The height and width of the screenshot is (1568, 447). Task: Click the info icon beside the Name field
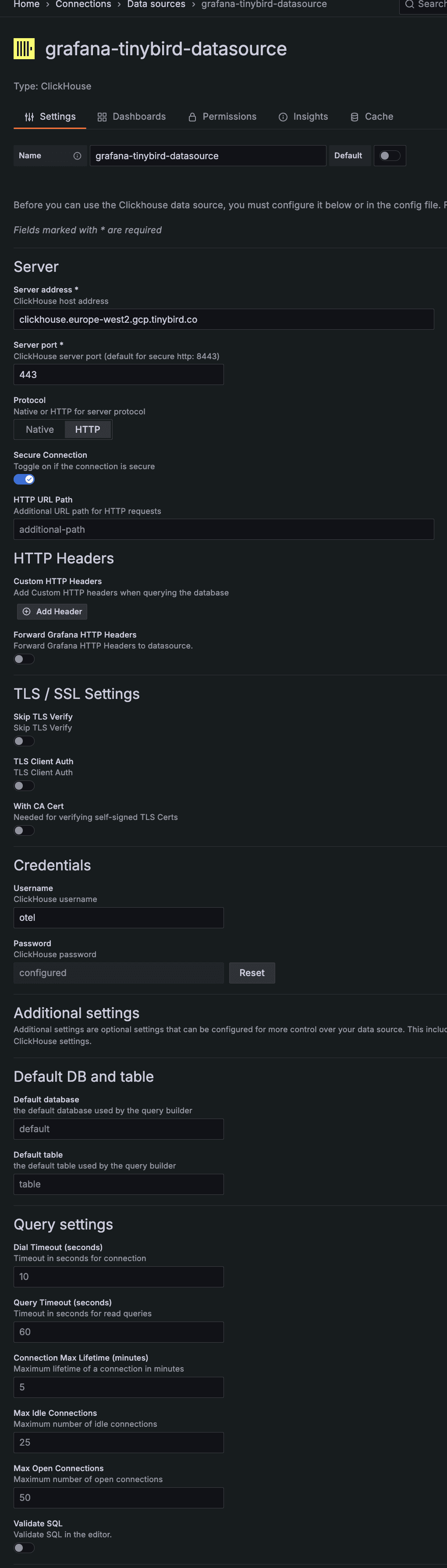click(x=77, y=155)
